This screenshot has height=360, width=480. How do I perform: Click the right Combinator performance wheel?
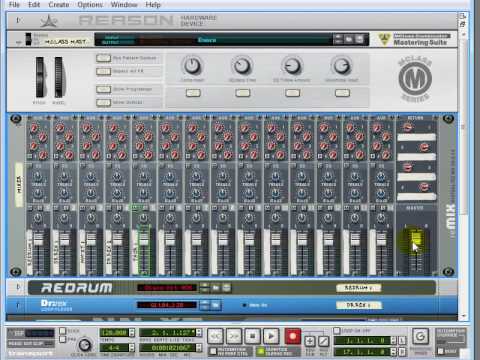click(59, 77)
